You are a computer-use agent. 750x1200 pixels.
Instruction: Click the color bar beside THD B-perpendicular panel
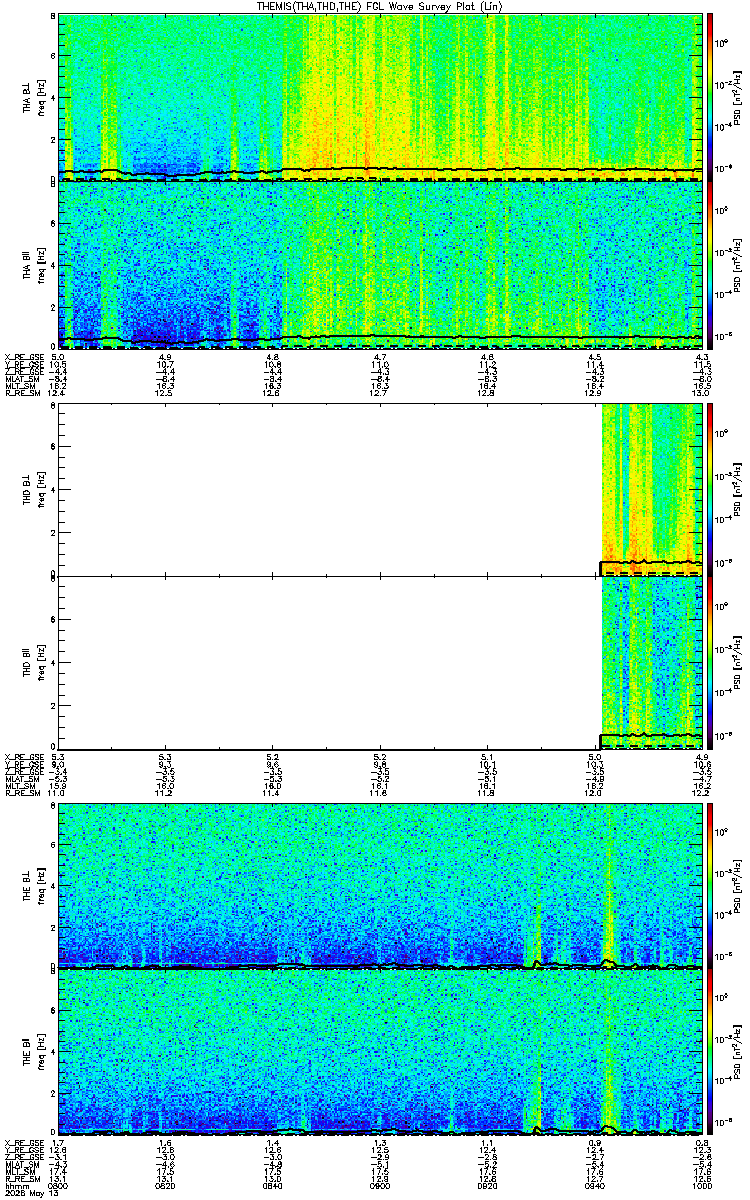click(x=710, y=490)
